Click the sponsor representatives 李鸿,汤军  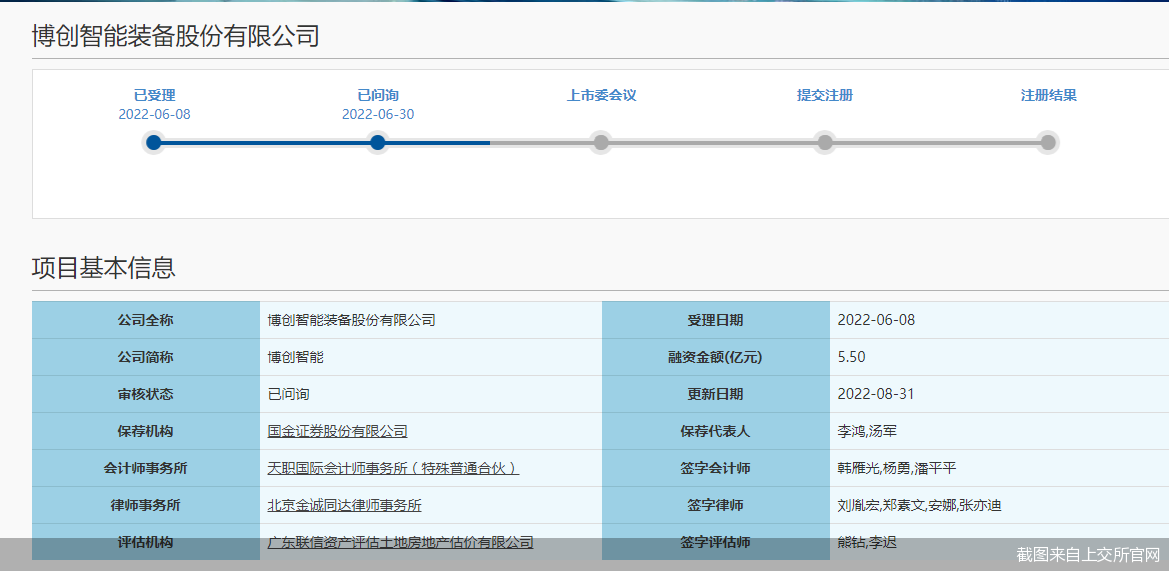867,432
